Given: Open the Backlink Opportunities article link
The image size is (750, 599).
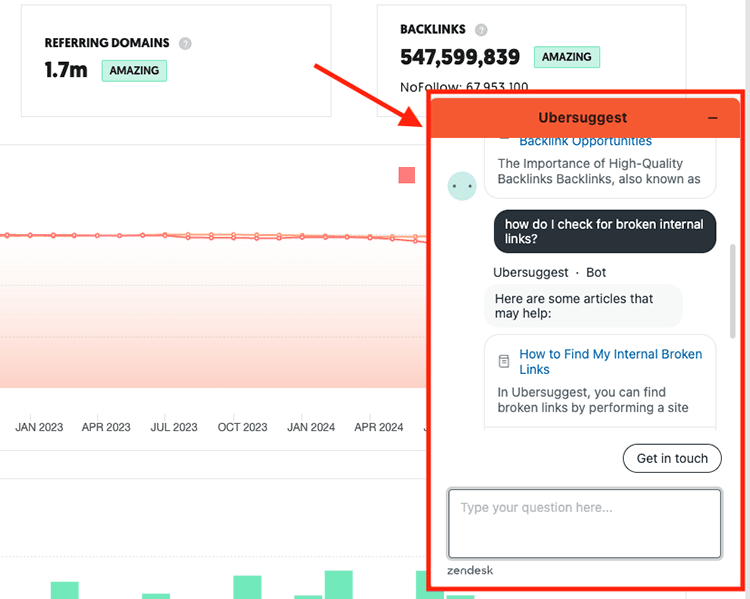Looking at the screenshot, I should tap(585, 141).
